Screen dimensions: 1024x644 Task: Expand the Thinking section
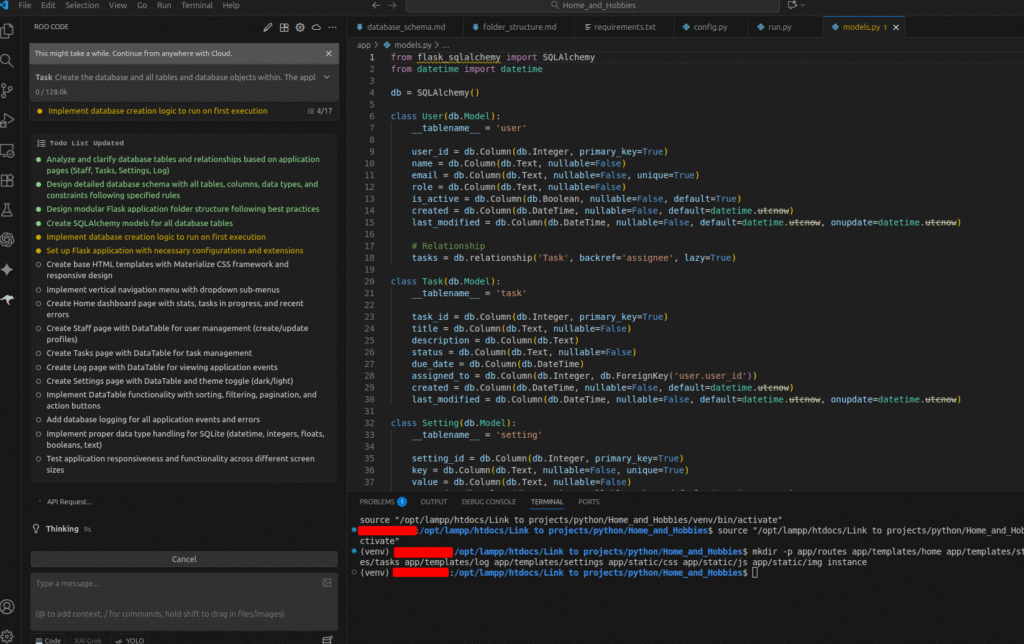point(62,528)
